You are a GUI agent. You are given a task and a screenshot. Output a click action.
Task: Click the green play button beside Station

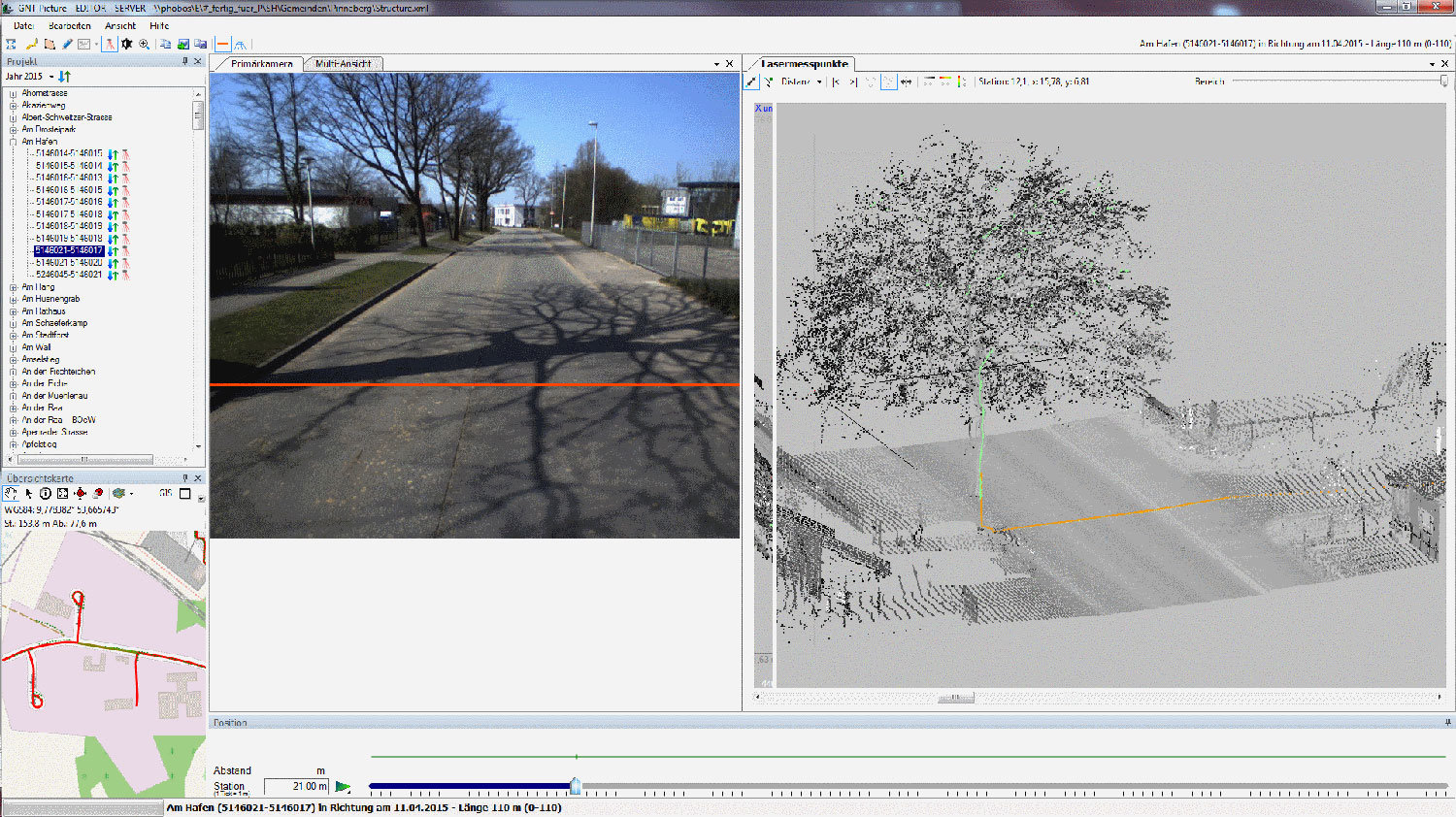point(343,787)
